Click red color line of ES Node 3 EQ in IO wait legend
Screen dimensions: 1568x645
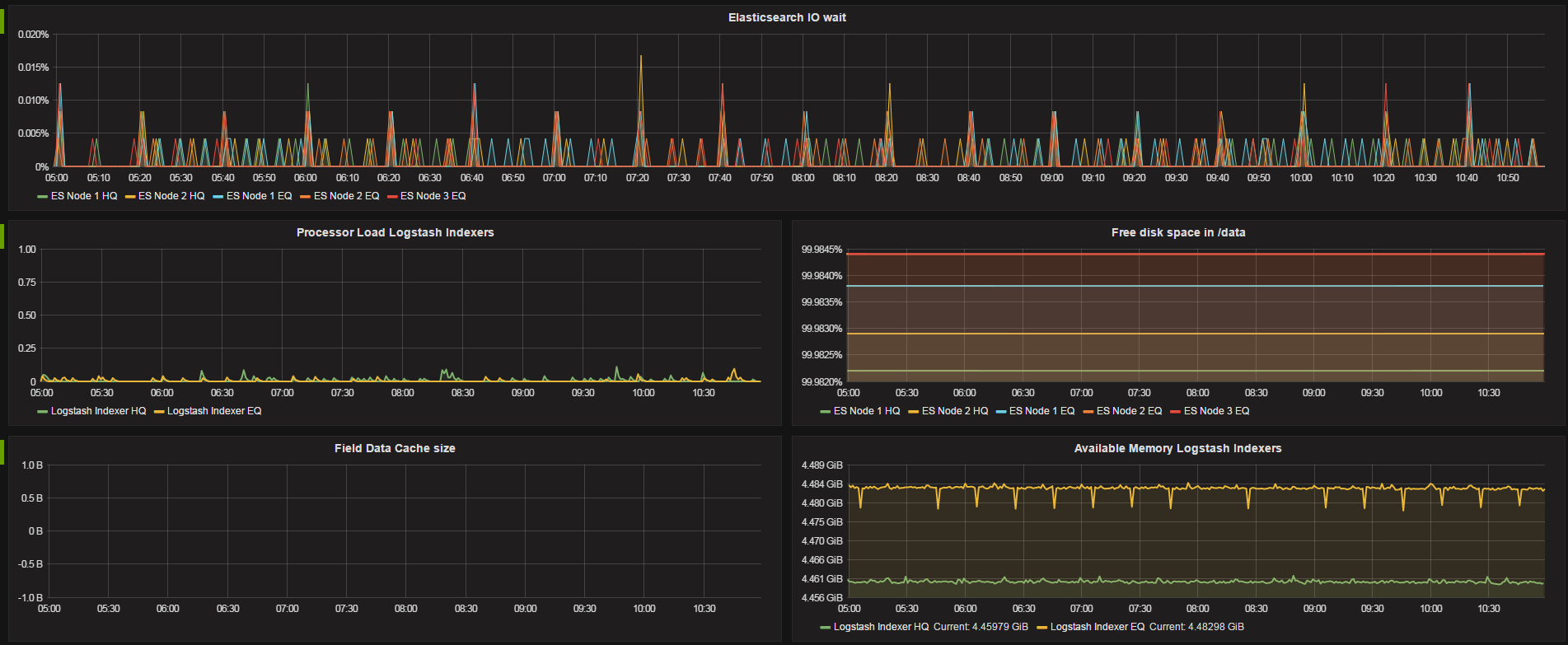392,197
